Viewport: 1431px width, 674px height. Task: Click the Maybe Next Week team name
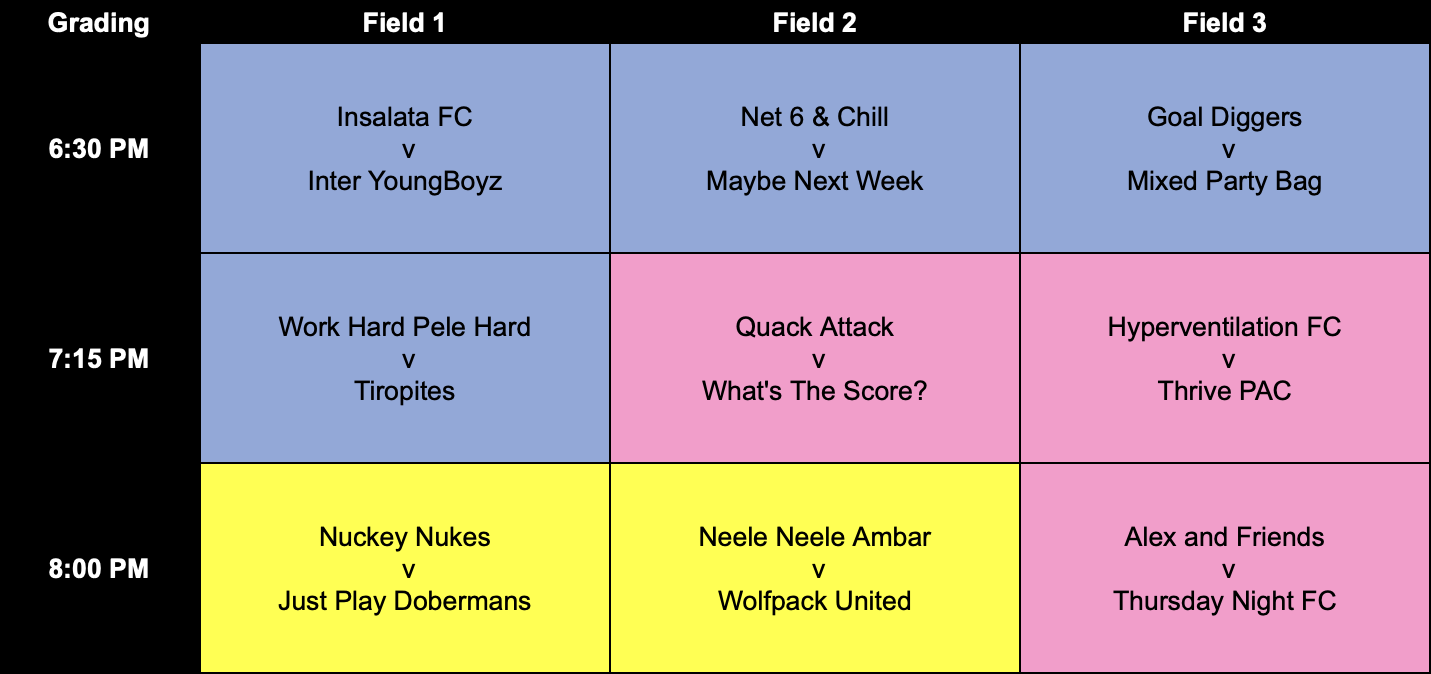pyautogui.click(x=815, y=181)
